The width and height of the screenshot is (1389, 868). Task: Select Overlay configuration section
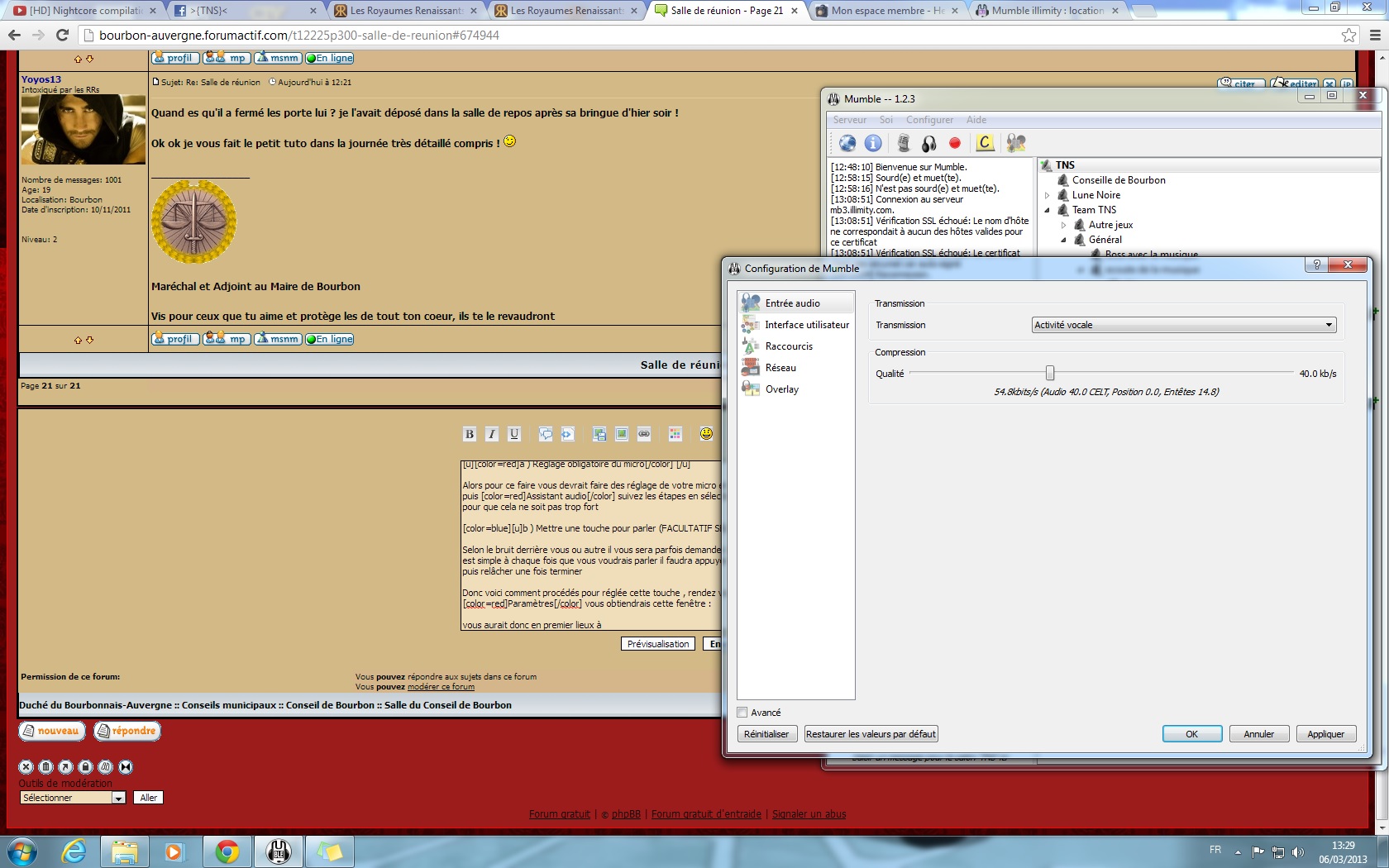(x=796, y=389)
